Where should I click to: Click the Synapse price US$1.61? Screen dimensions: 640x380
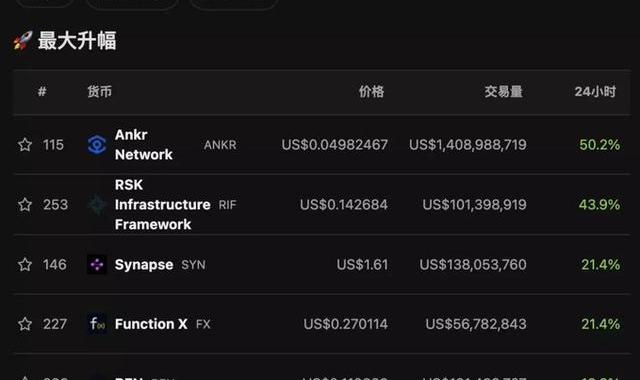362,264
